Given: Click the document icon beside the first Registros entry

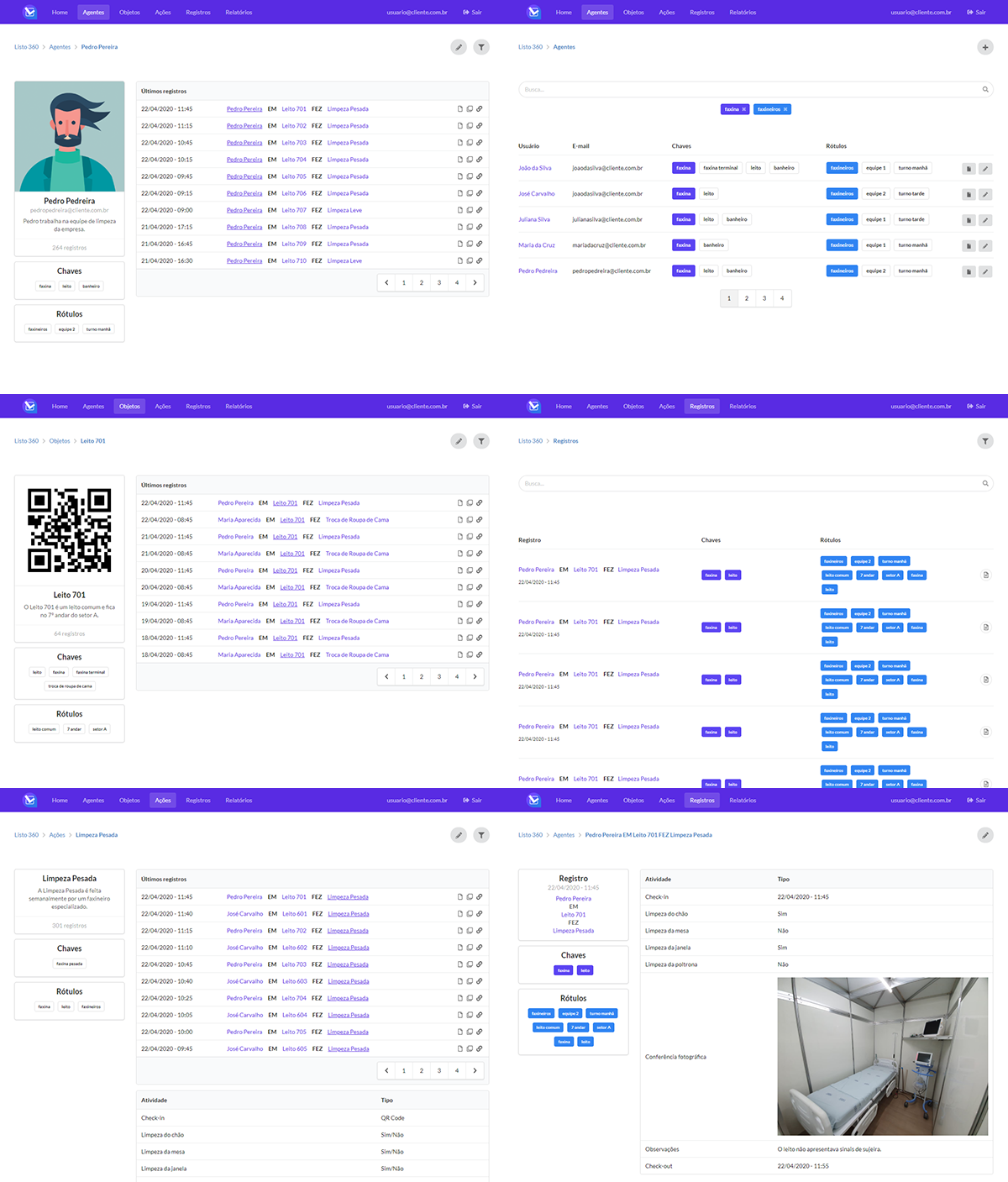Looking at the screenshot, I should click(x=985, y=575).
